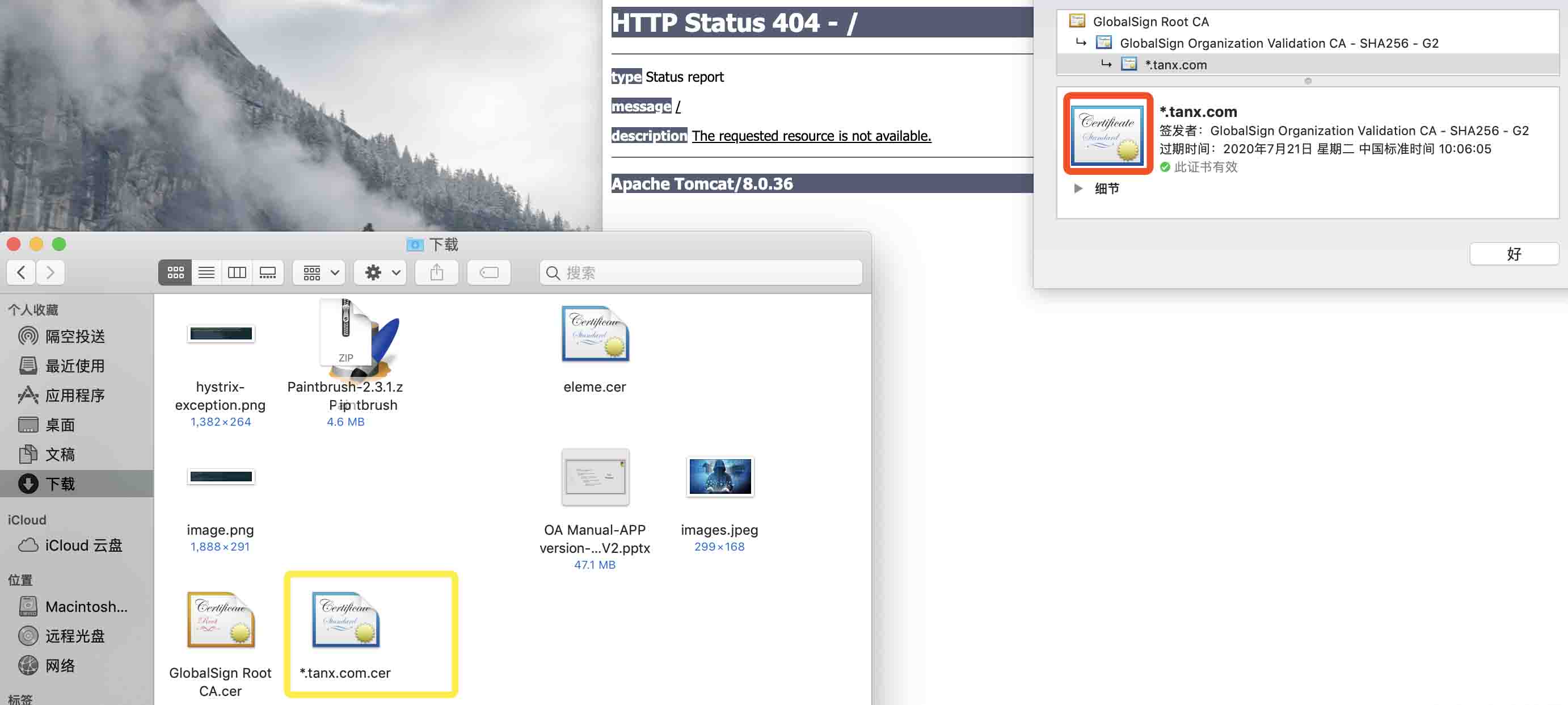
Task: Click the 过期时间 expiry date text
Action: coord(1325,149)
